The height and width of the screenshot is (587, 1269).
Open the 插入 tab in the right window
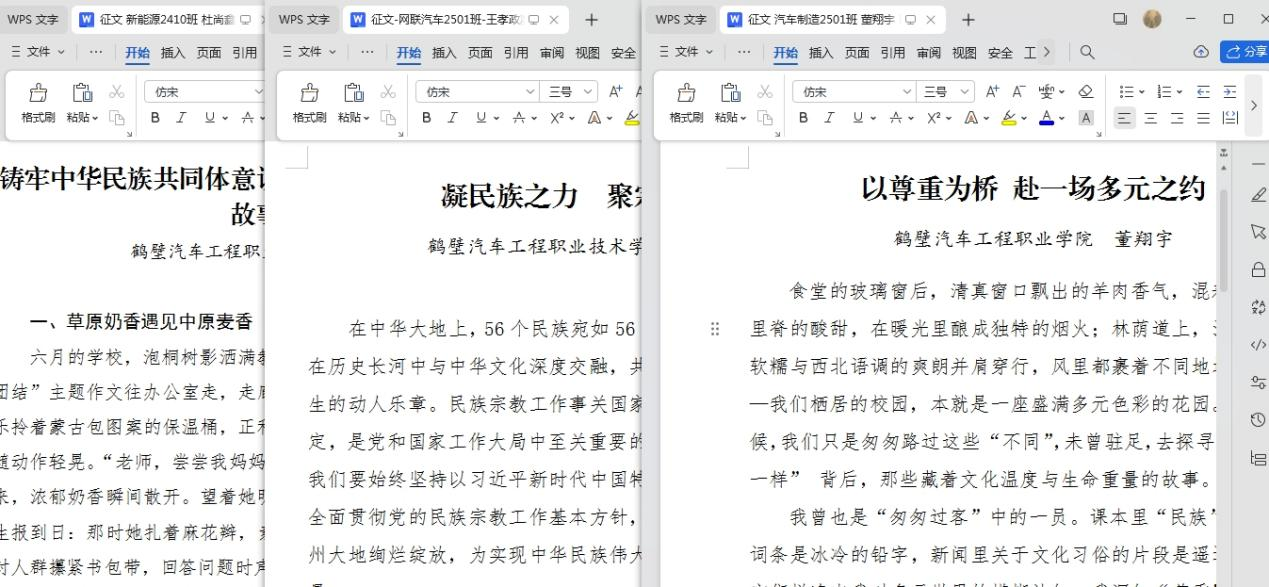(821, 53)
